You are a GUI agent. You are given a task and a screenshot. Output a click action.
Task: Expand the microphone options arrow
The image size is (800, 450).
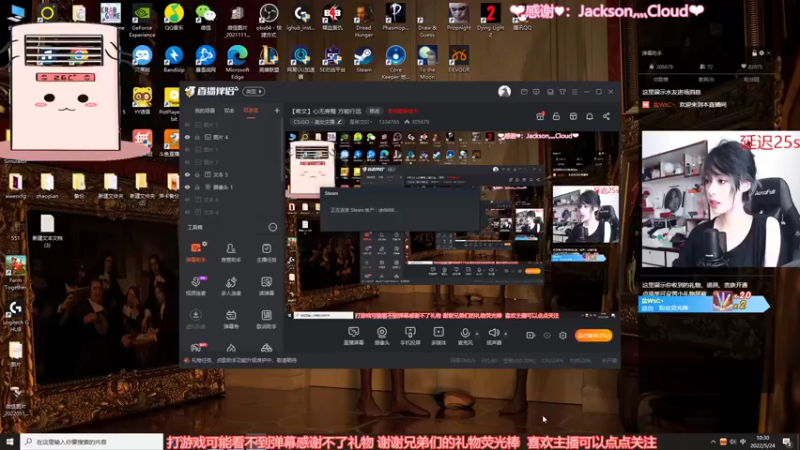(477, 334)
